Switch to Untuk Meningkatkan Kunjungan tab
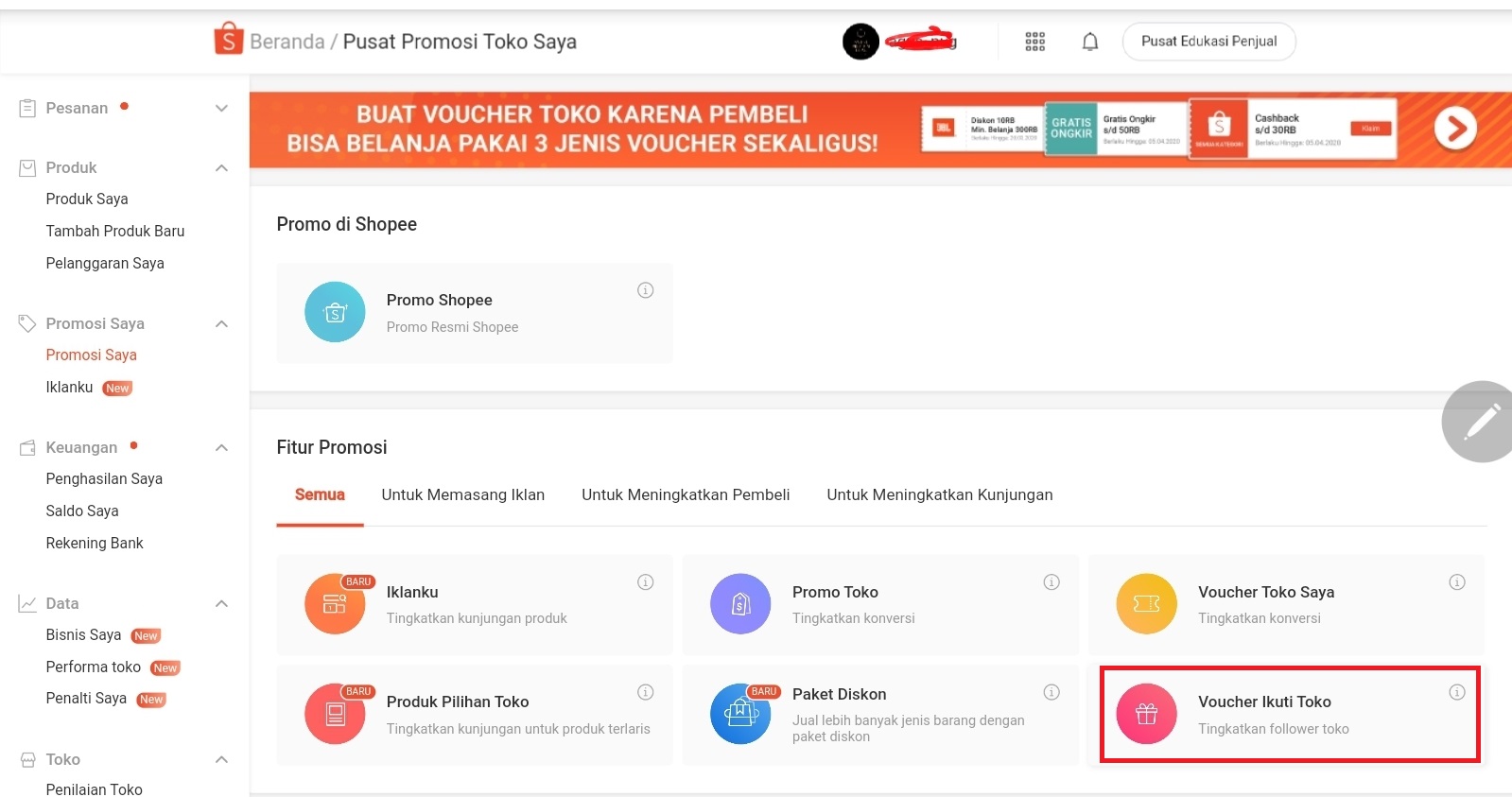Viewport: 1512px width, 797px height. tap(940, 494)
